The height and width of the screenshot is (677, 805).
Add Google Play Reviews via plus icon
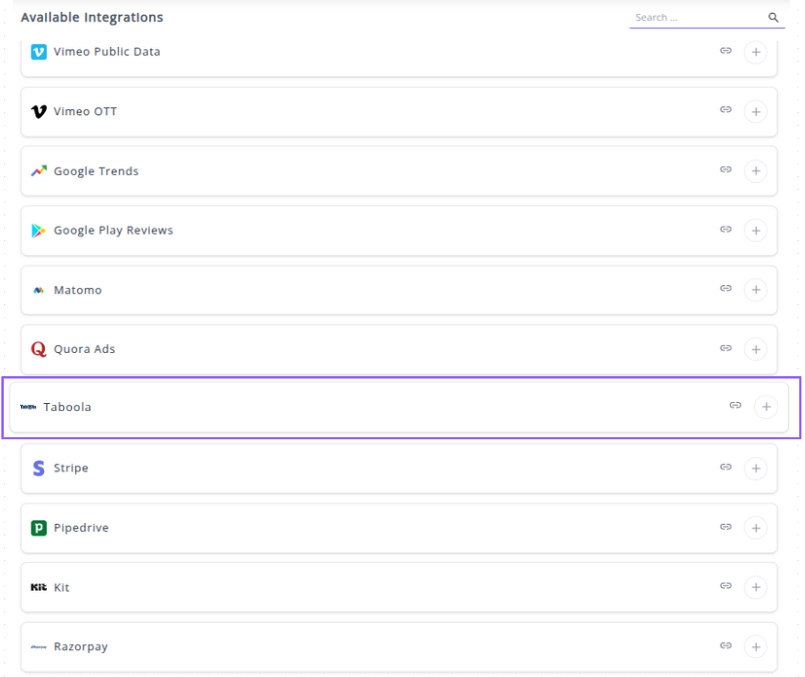pos(756,231)
